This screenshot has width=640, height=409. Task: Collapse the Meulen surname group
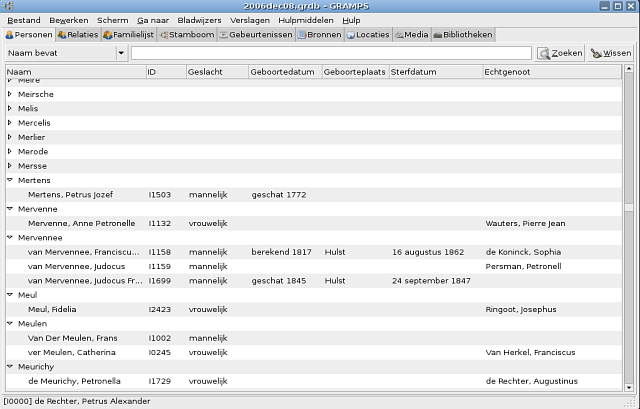[10, 324]
